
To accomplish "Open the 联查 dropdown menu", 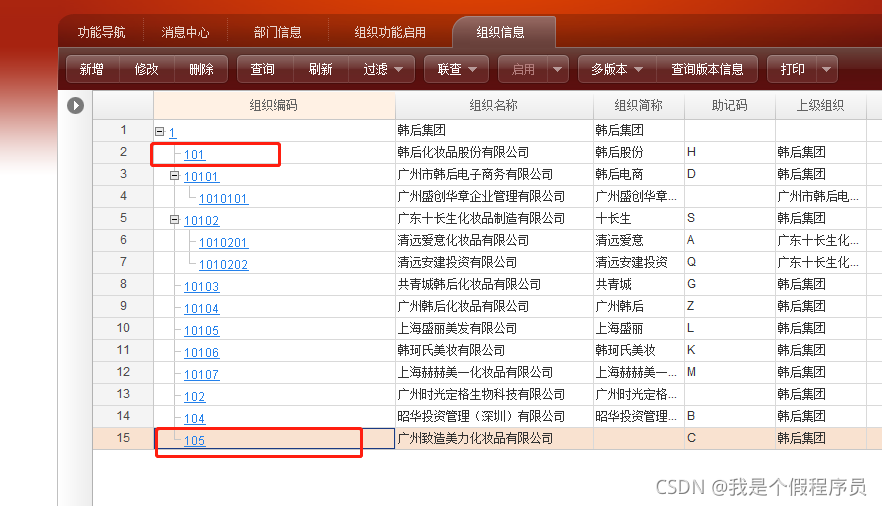I will tap(457, 69).
